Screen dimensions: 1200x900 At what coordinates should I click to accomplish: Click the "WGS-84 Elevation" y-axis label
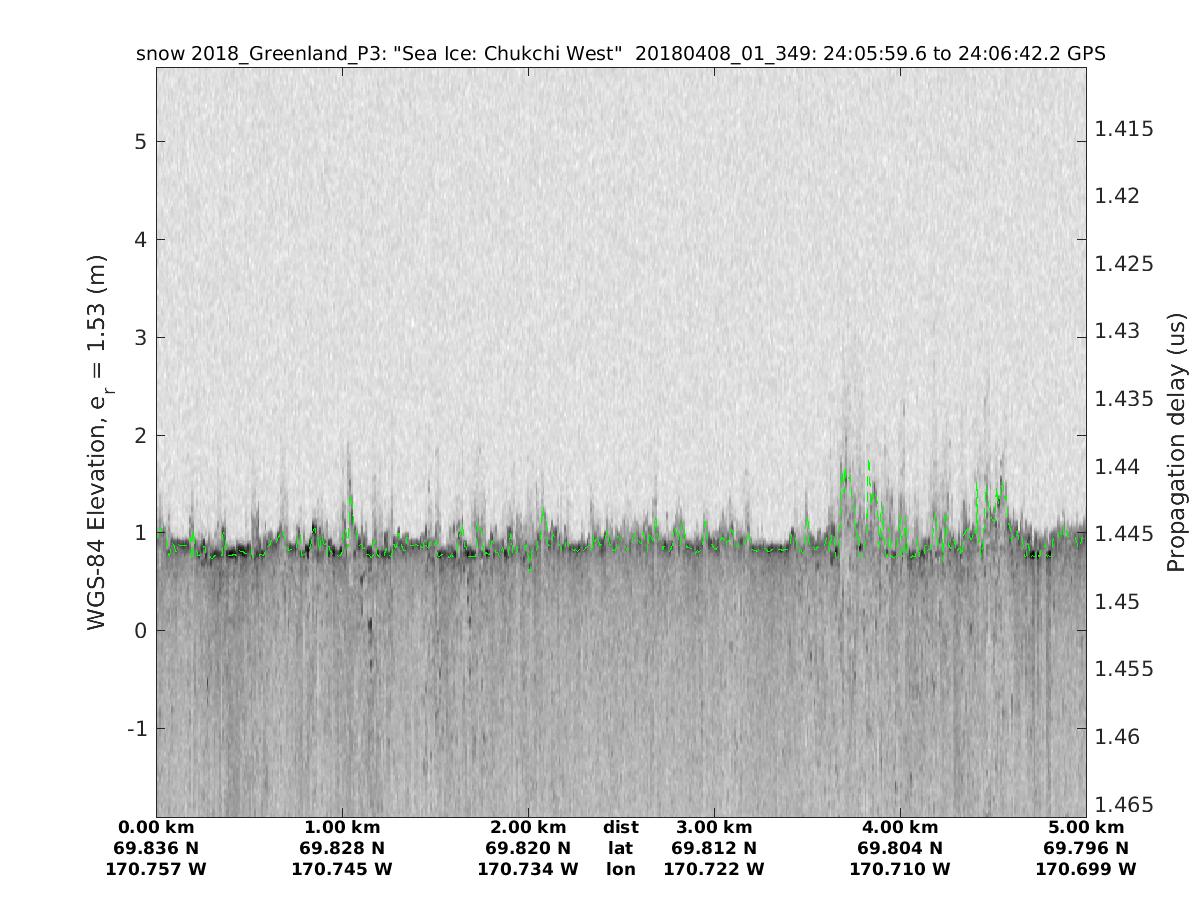[97, 443]
